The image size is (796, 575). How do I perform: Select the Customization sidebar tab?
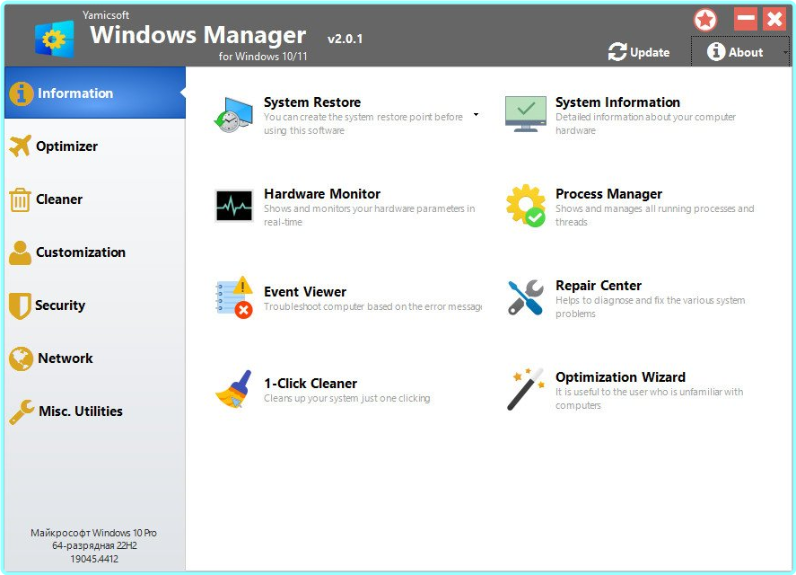point(80,252)
